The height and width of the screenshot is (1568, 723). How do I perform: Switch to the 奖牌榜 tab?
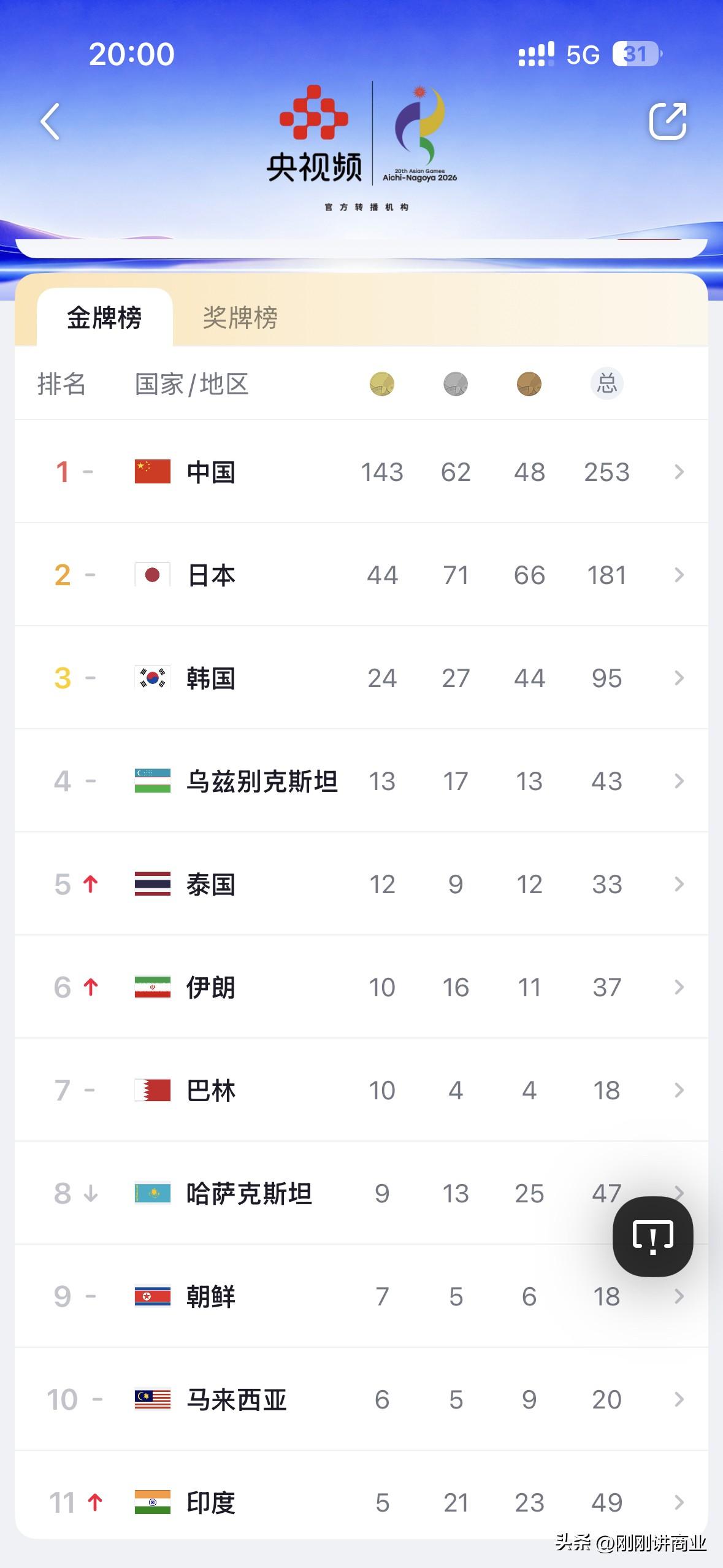click(x=240, y=317)
